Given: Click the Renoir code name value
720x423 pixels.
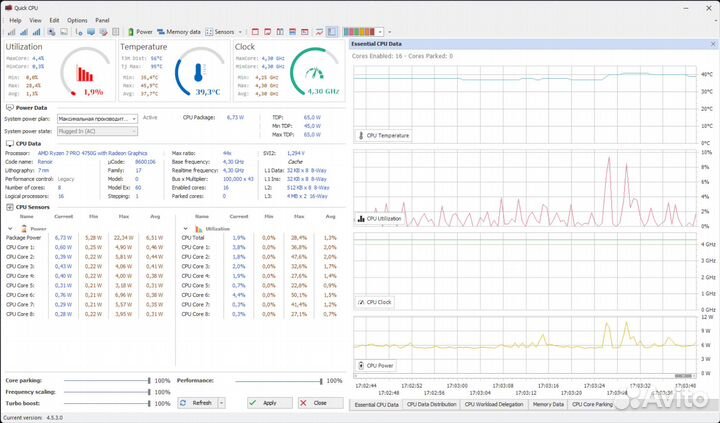Looking at the screenshot, I should (45, 162).
